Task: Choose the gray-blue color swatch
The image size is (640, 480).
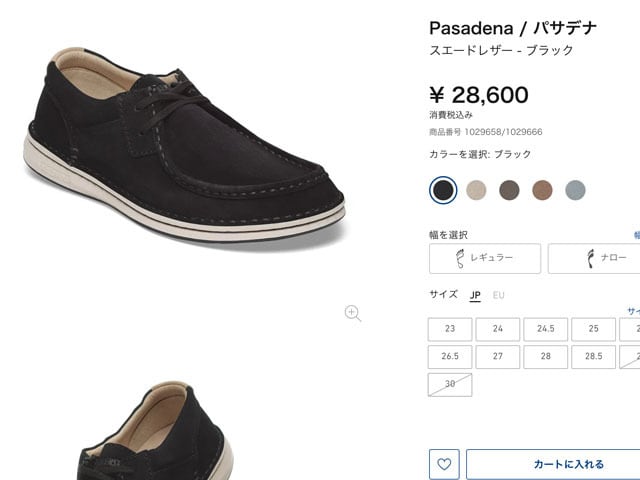Action: tap(574, 190)
